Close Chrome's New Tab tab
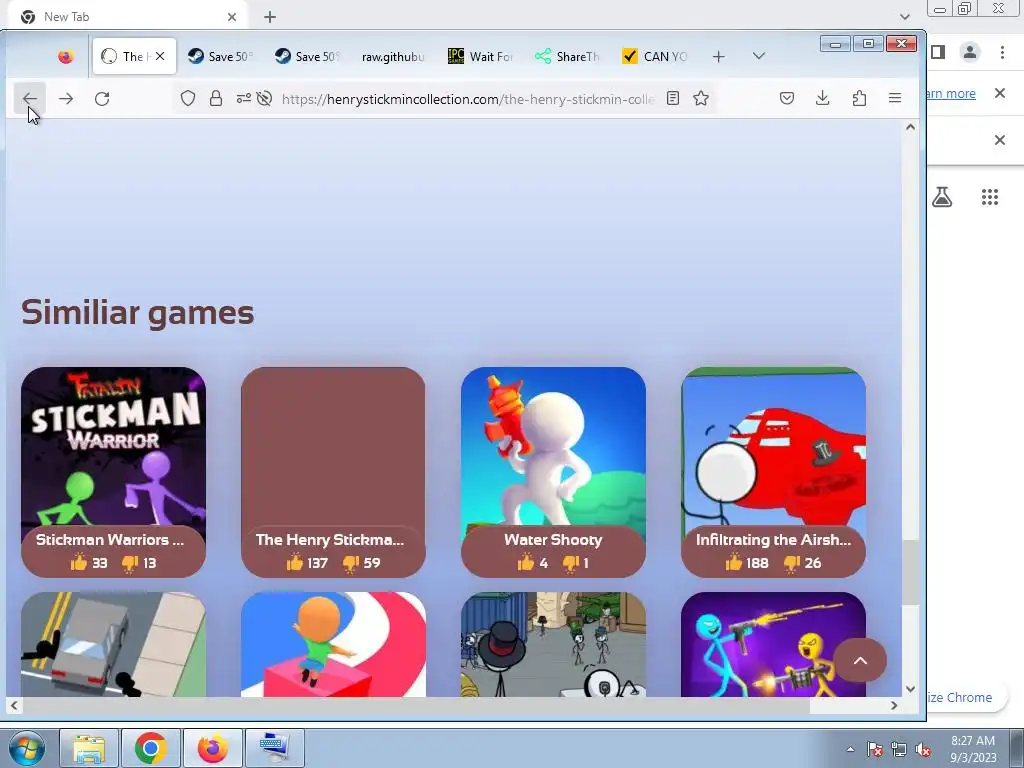Image resolution: width=1024 pixels, height=768 pixels. point(232,17)
